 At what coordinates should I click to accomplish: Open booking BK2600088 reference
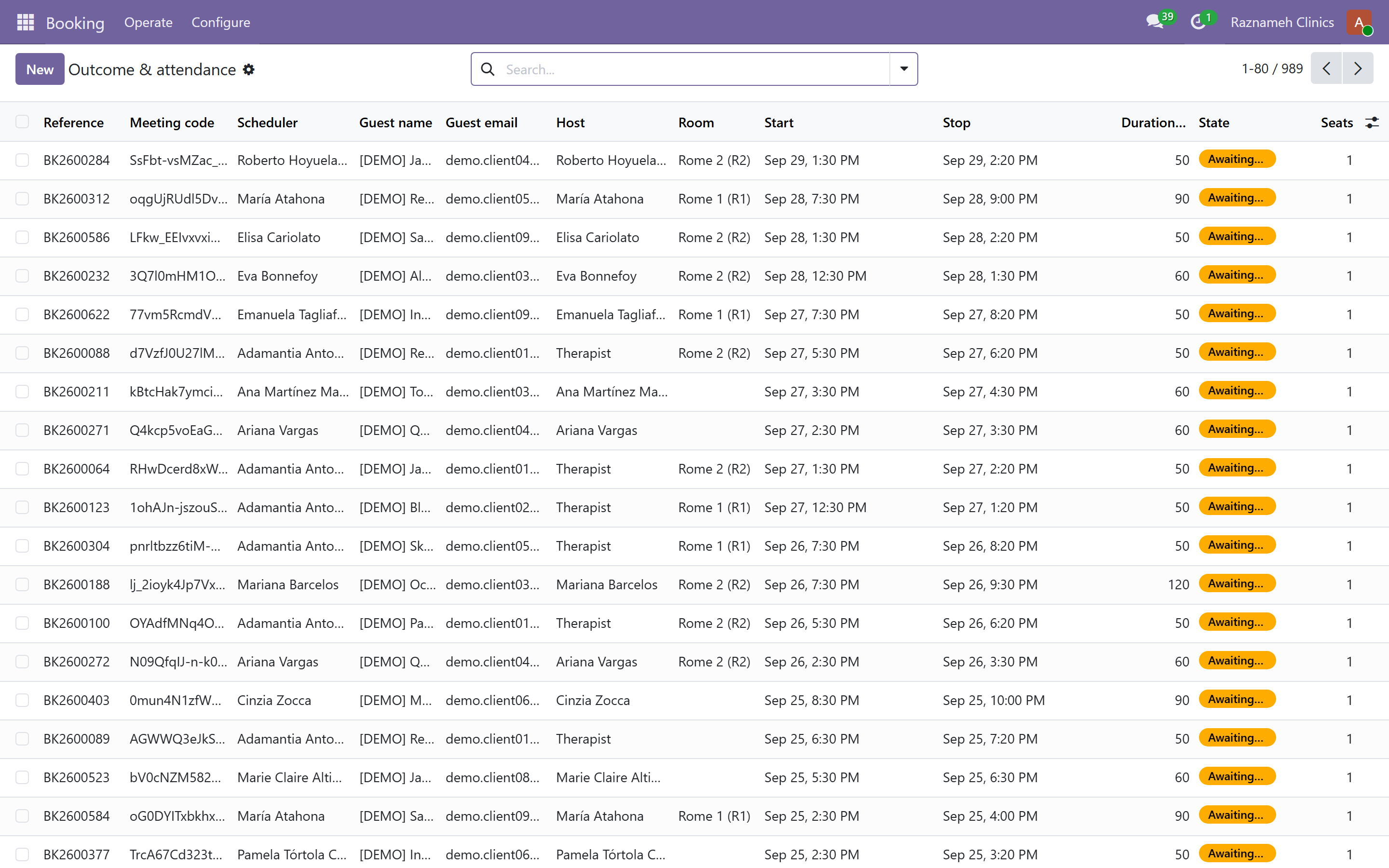(76, 353)
